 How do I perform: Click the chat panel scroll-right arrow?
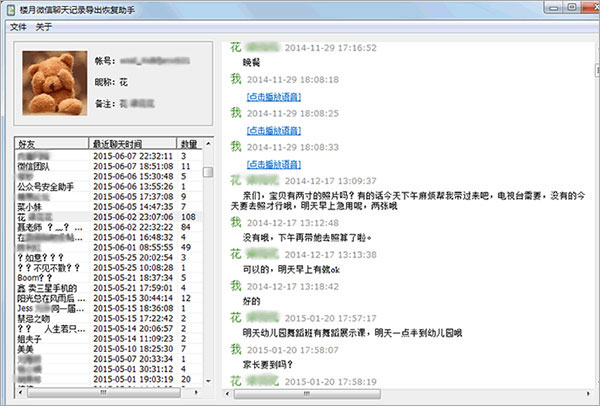(588, 393)
